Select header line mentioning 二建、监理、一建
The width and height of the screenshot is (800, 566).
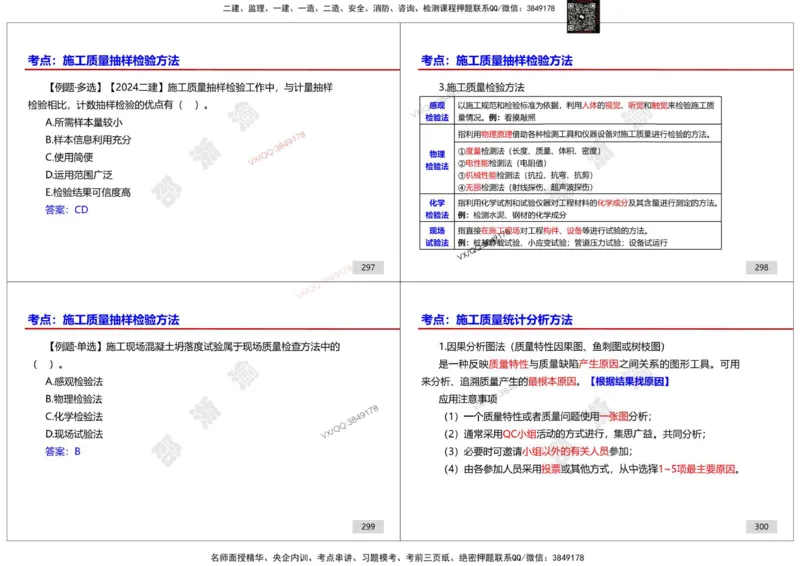click(x=389, y=8)
